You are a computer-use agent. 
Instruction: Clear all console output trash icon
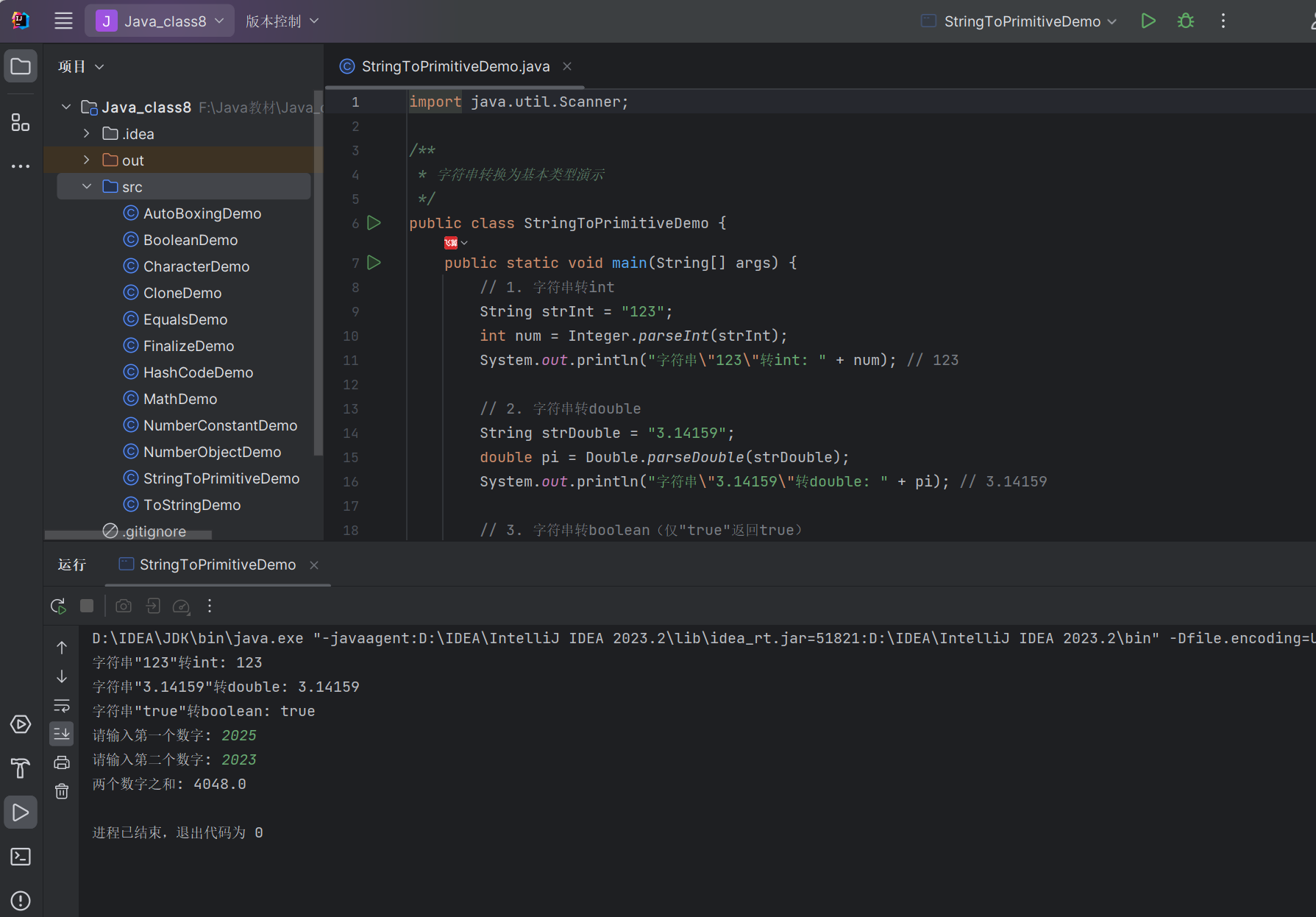tap(62, 791)
